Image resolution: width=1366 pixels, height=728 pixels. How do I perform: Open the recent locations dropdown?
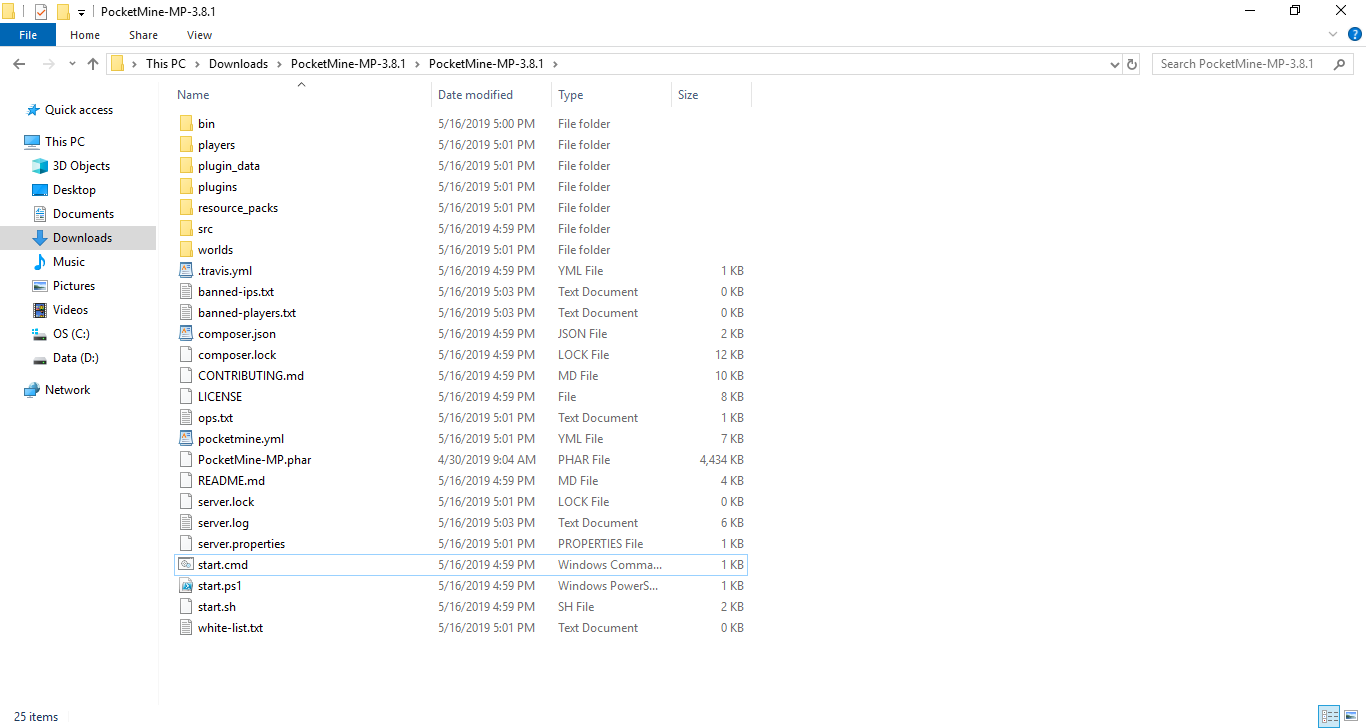[72, 64]
